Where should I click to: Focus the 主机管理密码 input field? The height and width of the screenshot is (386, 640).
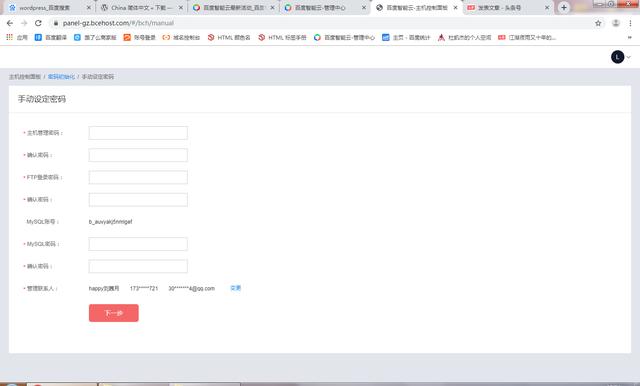(138, 133)
